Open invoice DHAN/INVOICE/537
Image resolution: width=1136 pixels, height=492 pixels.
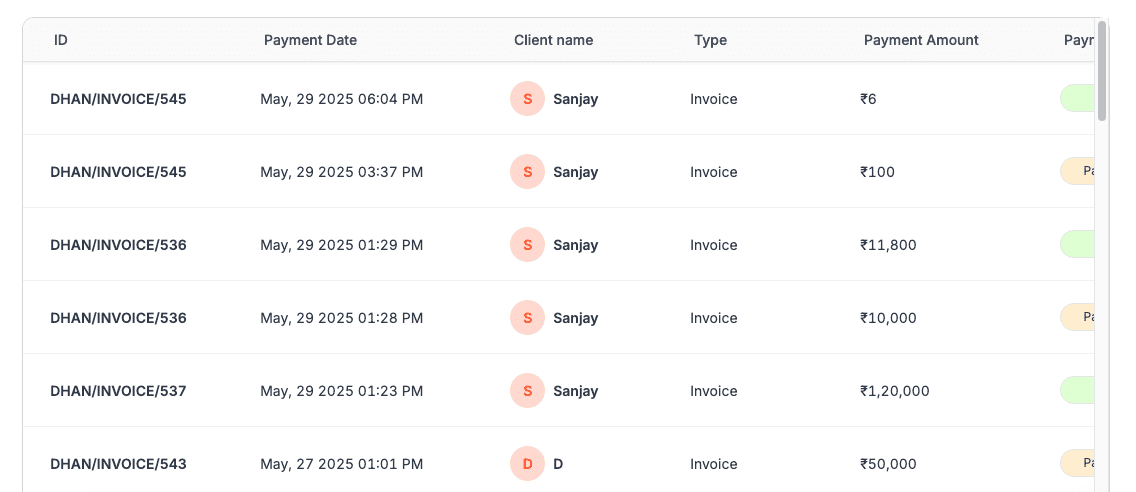coord(118,391)
